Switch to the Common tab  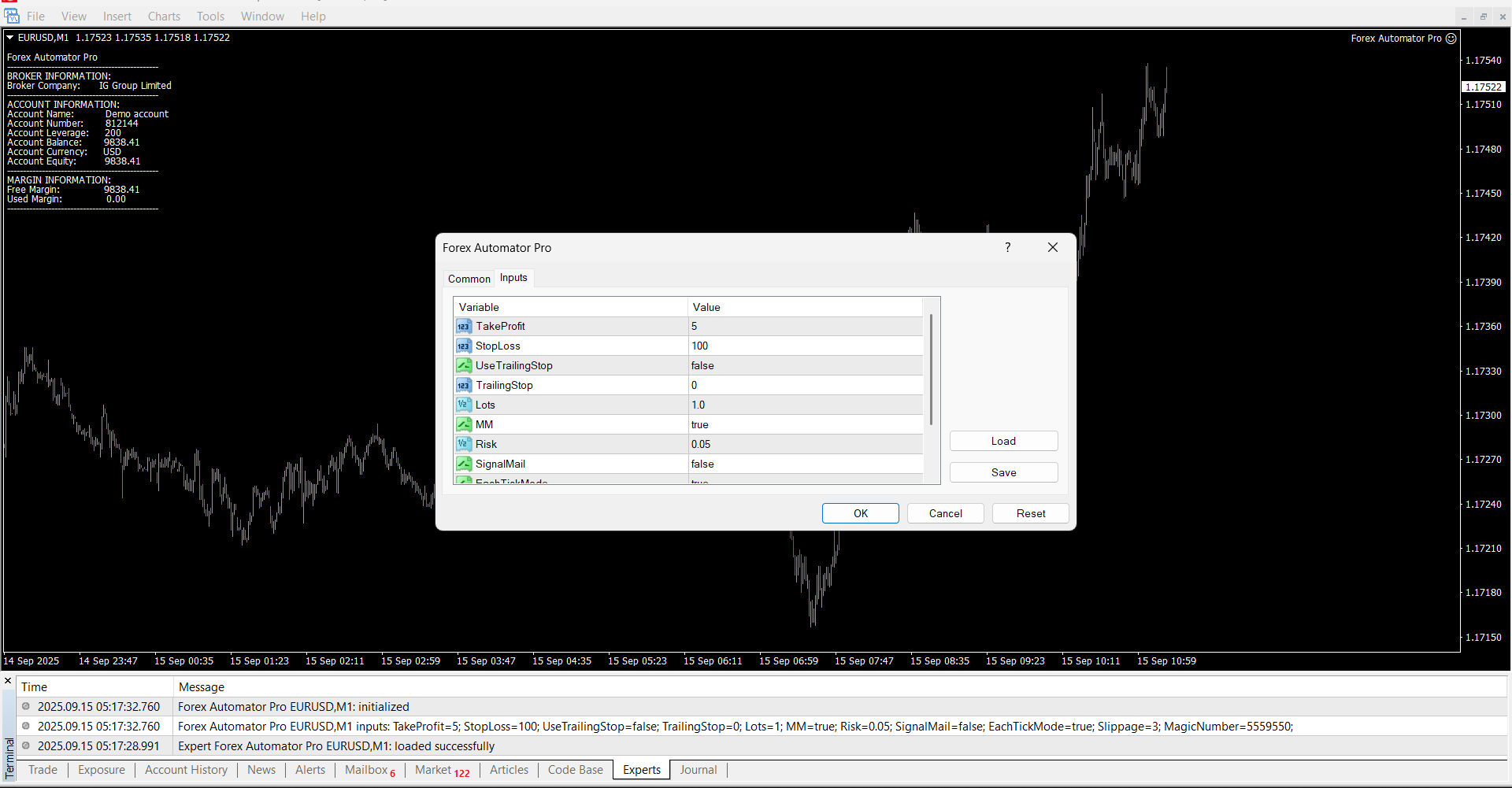tap(469, 279)
